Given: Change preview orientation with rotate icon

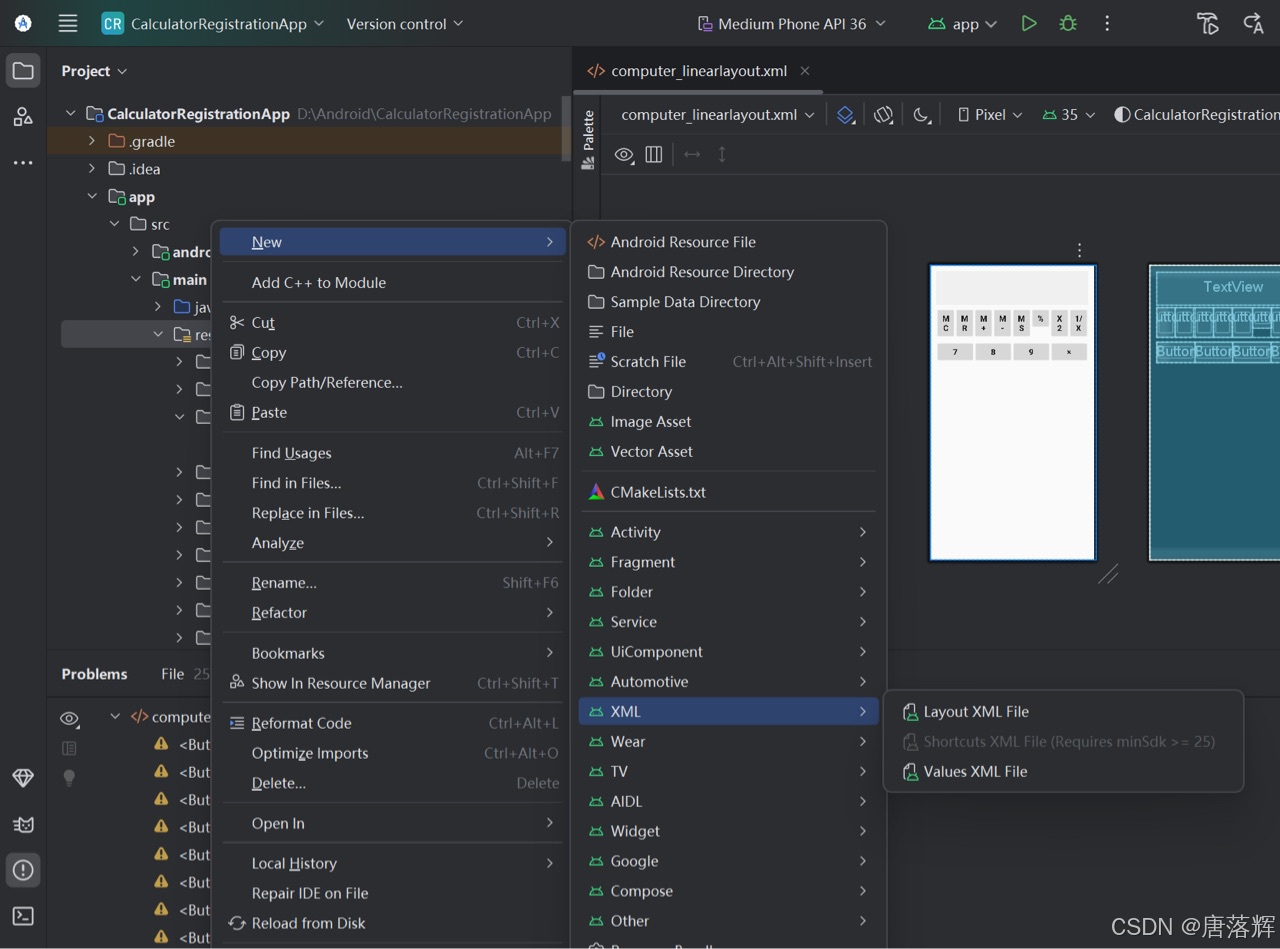Looking at the screenshot, I should click(x=883, y=114).
